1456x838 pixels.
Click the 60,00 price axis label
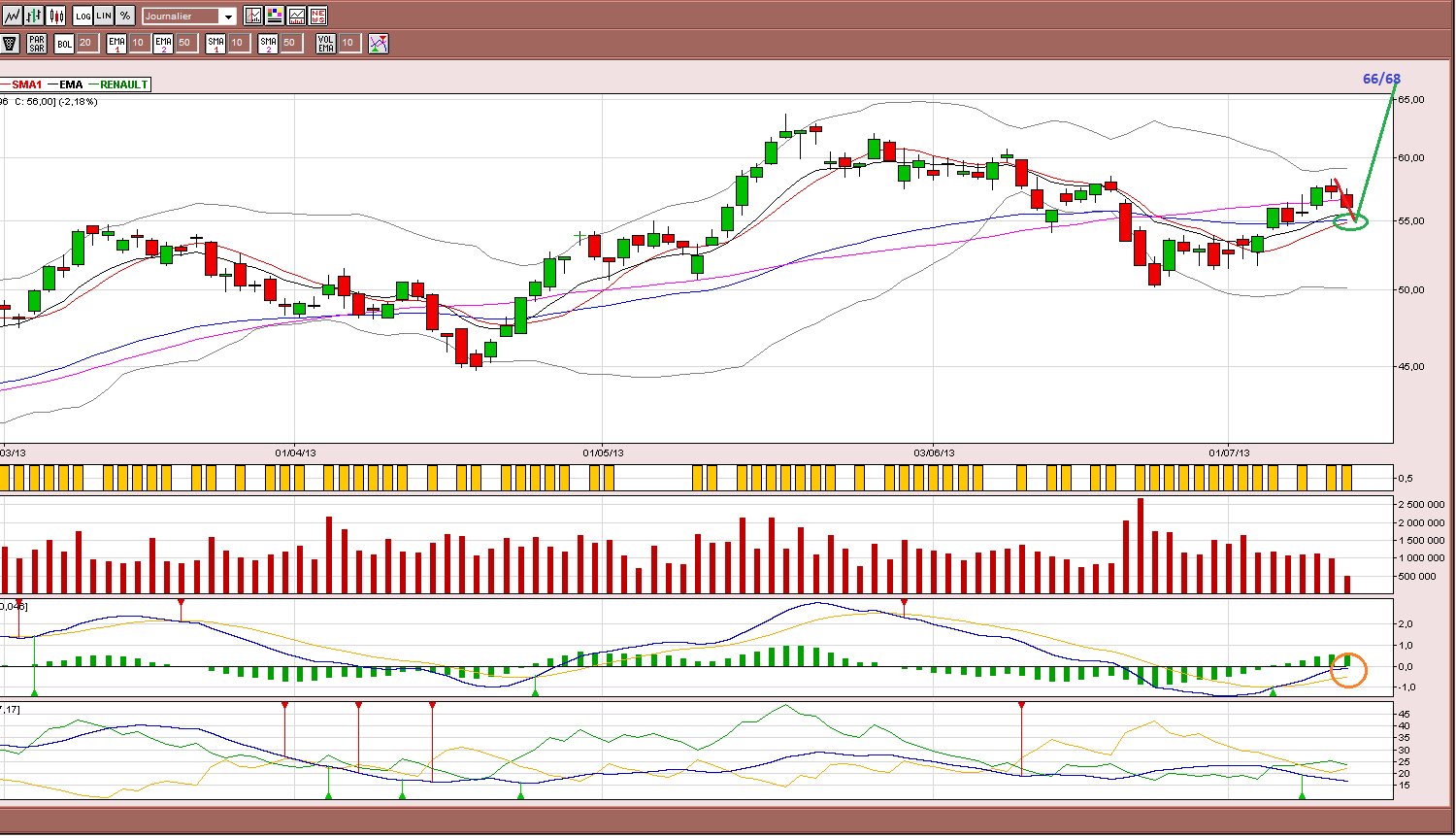click(1411, 157)
